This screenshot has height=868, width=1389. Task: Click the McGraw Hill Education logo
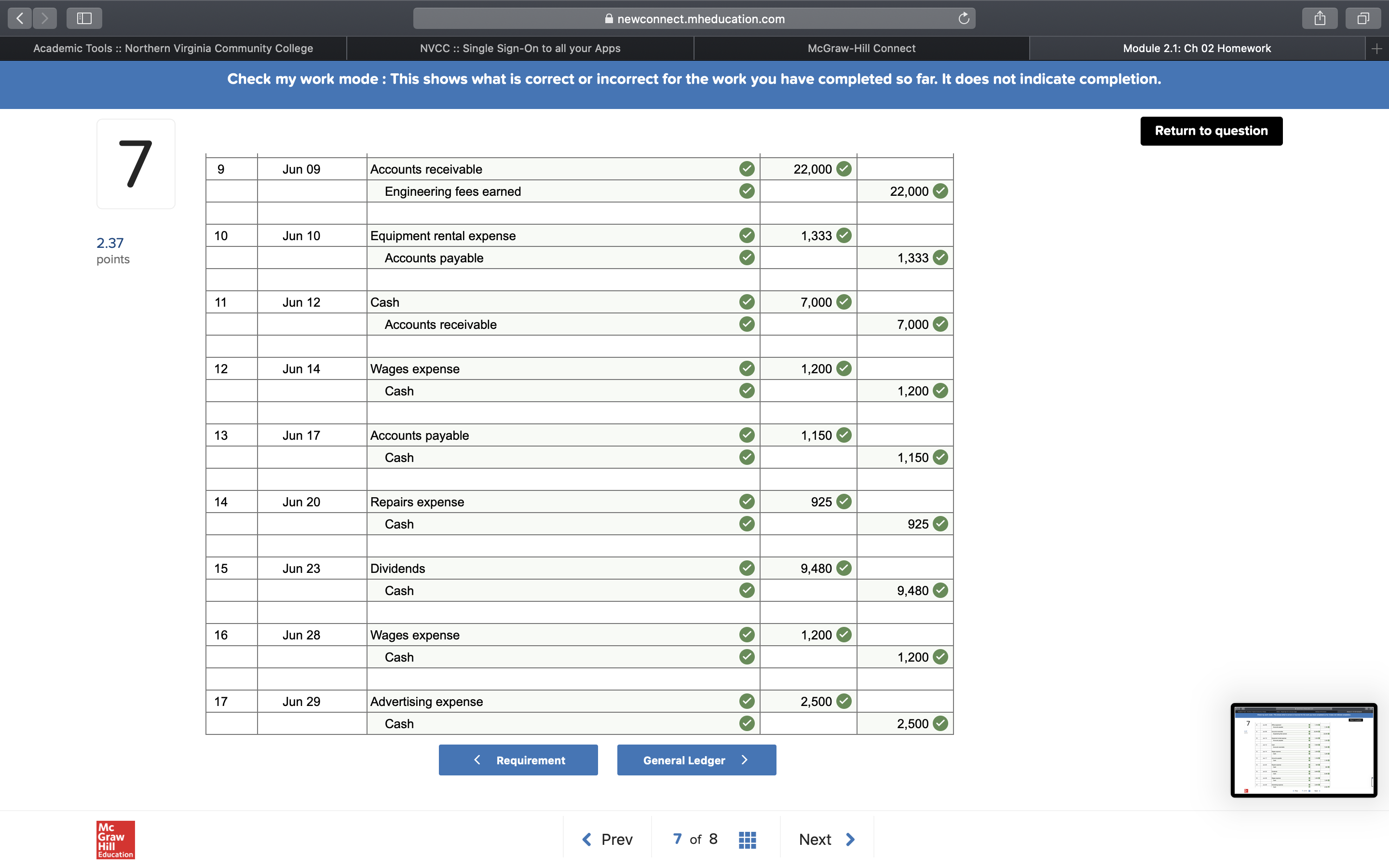tap(115, 839)
